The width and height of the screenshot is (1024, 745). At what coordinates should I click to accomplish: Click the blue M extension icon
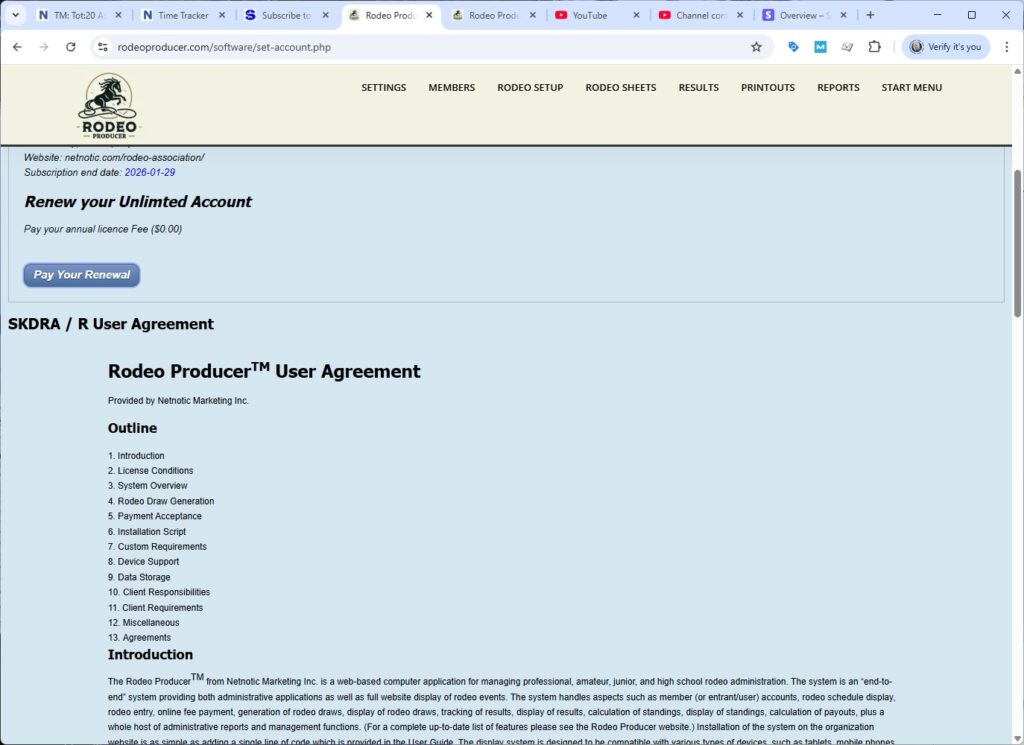(820, 46)
